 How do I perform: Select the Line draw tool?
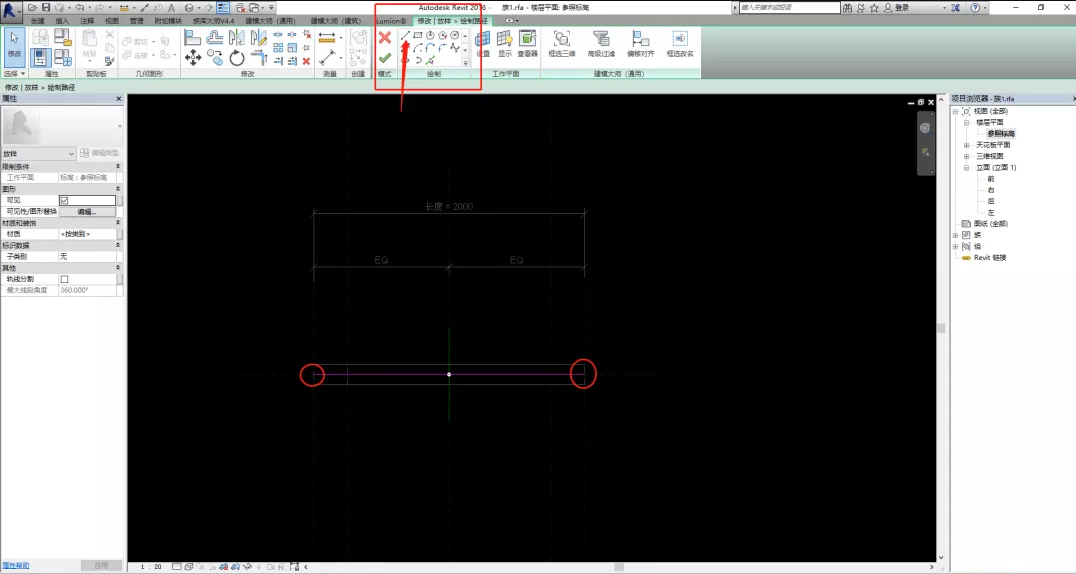point(405,35)
